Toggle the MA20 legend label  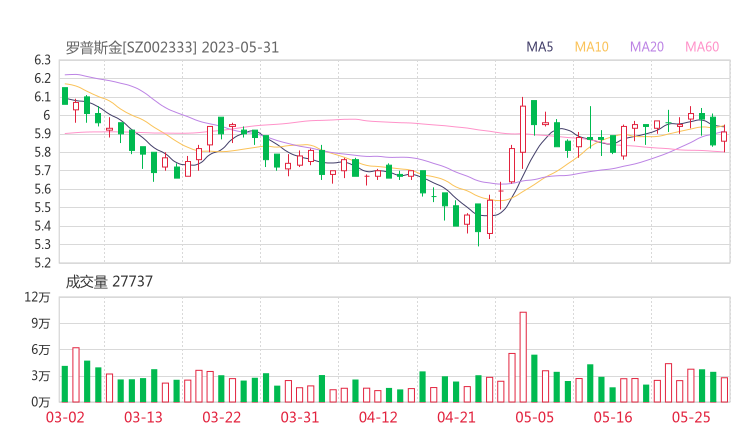click(x=647, y=47)
